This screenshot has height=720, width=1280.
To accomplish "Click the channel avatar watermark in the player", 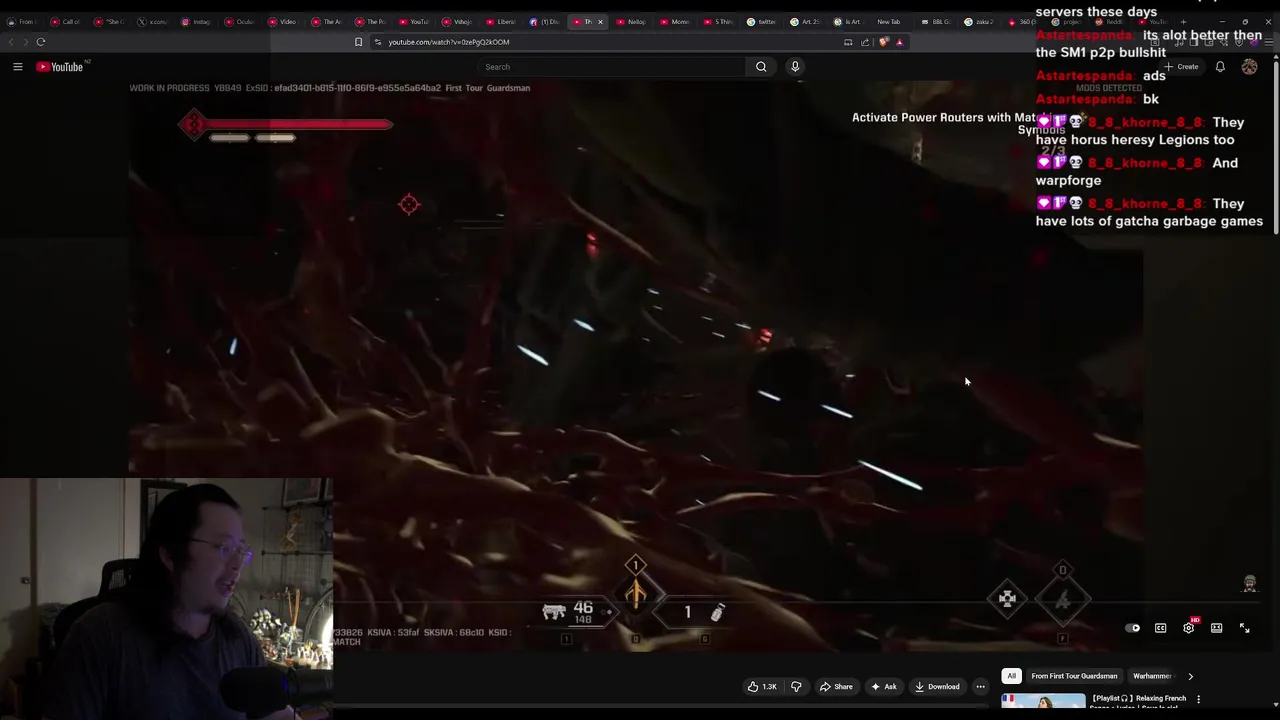I will coord(1249,584).
